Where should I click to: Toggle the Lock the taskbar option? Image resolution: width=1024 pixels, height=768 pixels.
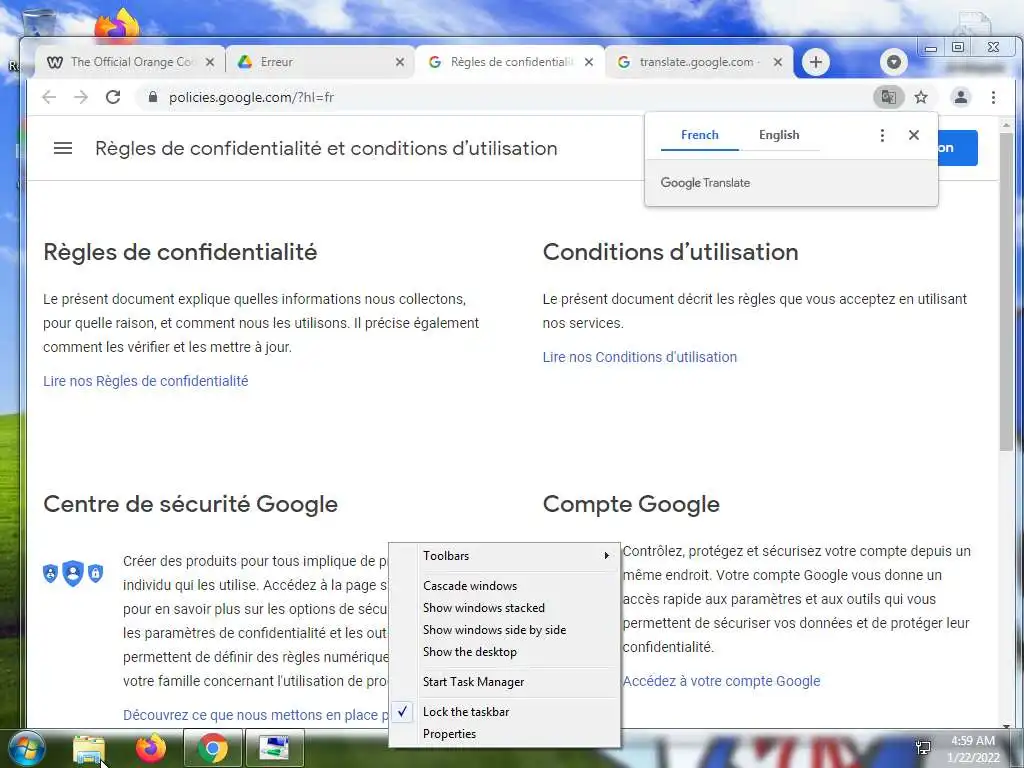pos(505,712)
